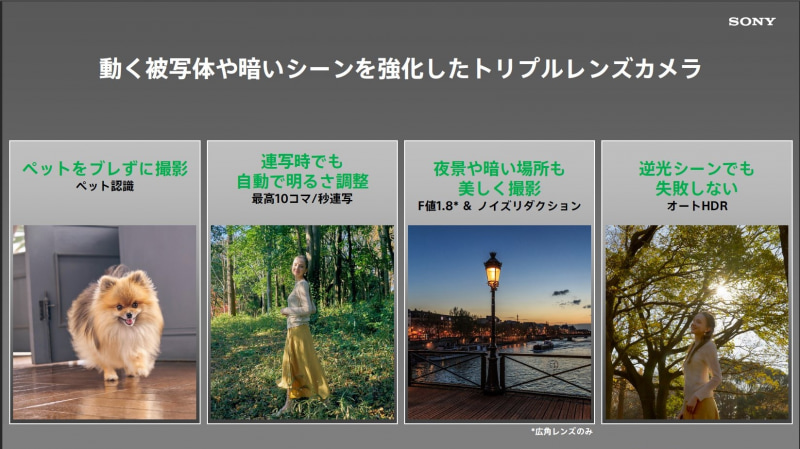Click the 'ペット認識' subtitle
This screenshot has height=449, width=800.
click(105, 186)
